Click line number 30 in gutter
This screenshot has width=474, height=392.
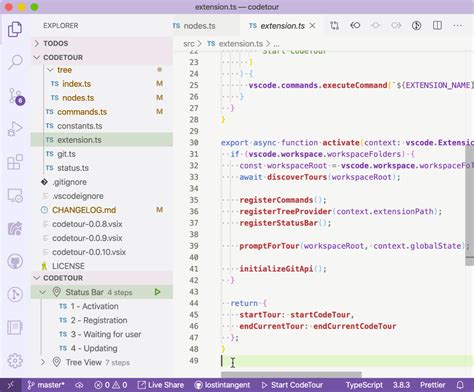[x=194, y=143]
